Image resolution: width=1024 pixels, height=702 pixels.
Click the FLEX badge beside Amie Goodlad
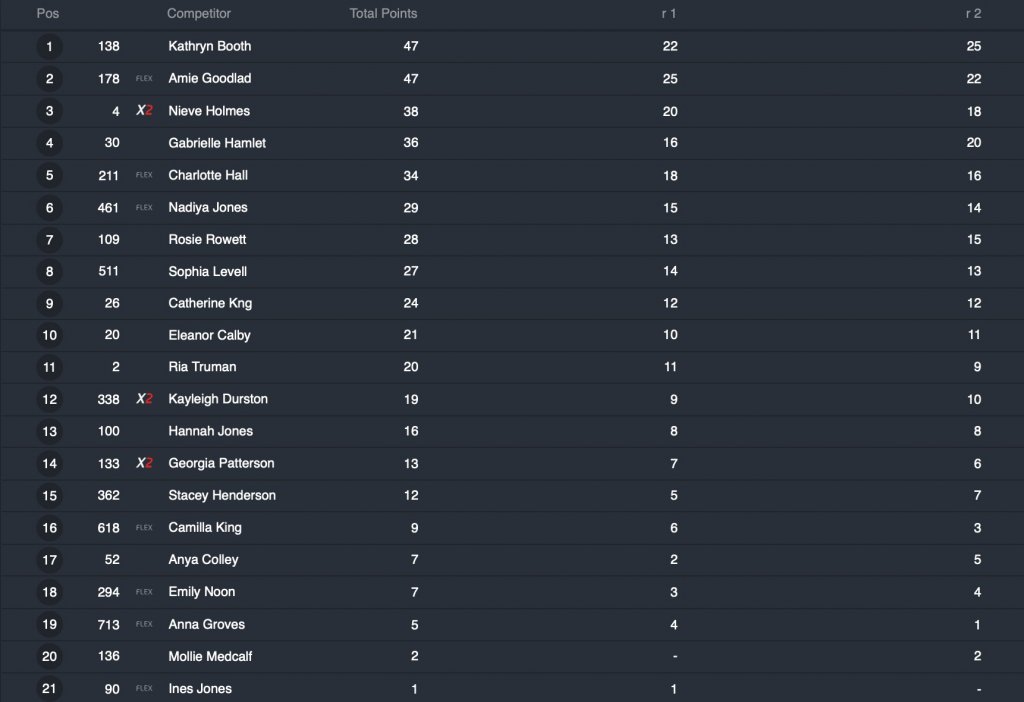click(144, 78)
